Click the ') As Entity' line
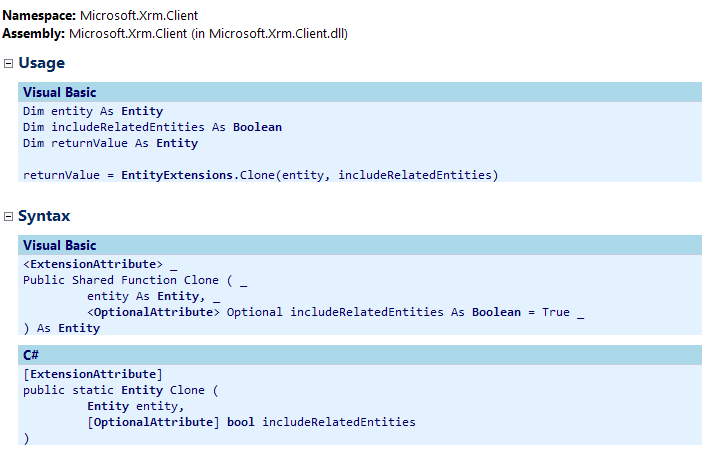Screen dimensions: 702x453 pyautogui.click(x=62, y=328)
